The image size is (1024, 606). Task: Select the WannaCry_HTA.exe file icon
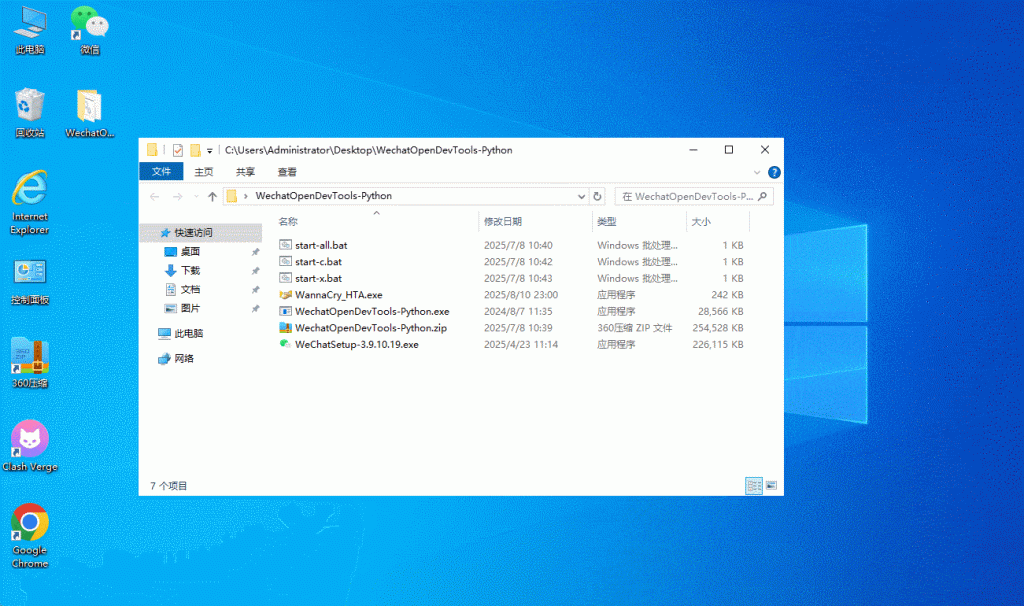coord(285,295)
